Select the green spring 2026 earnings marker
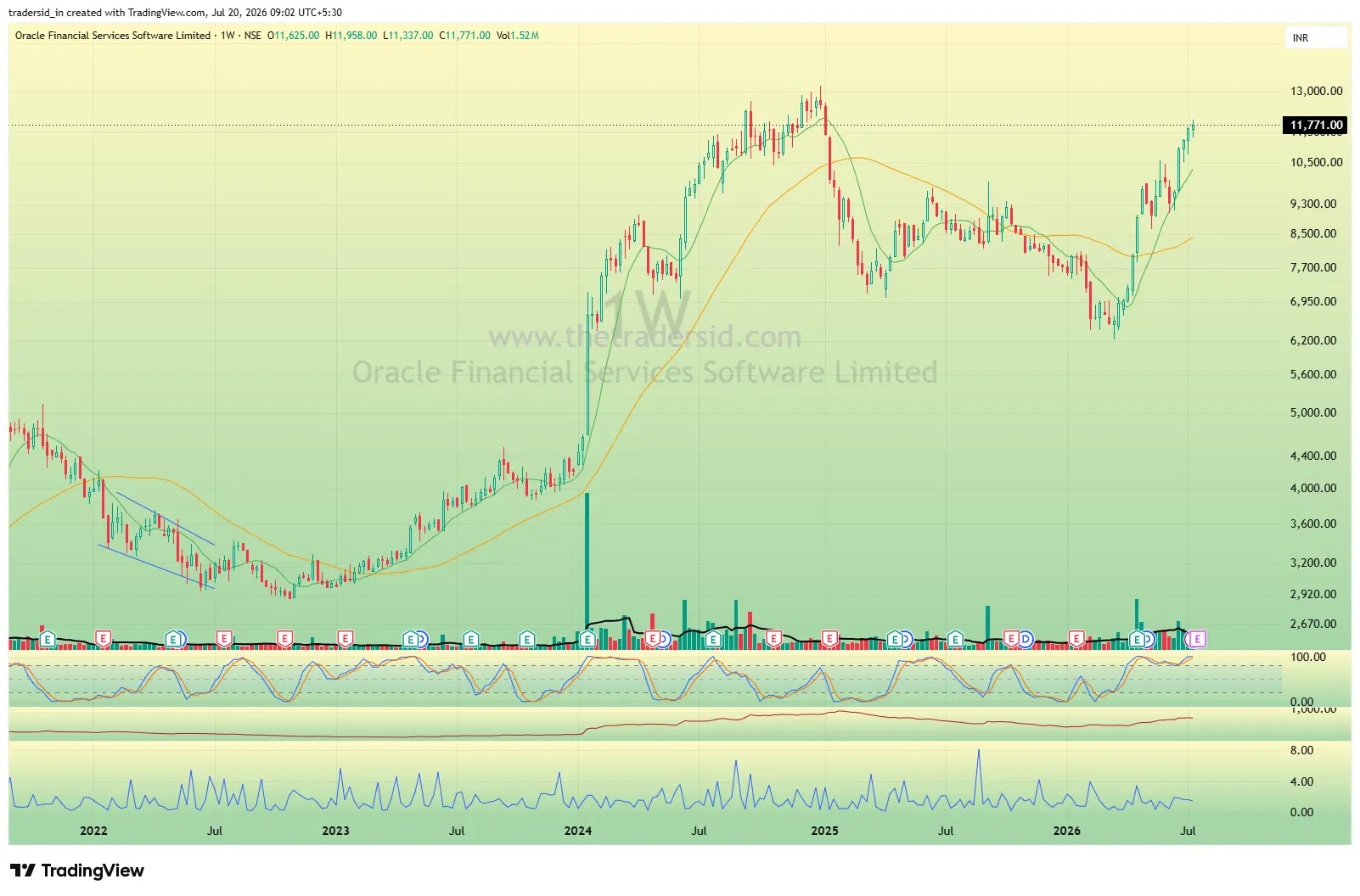The image size is (1360, 896). [1137, 638]
